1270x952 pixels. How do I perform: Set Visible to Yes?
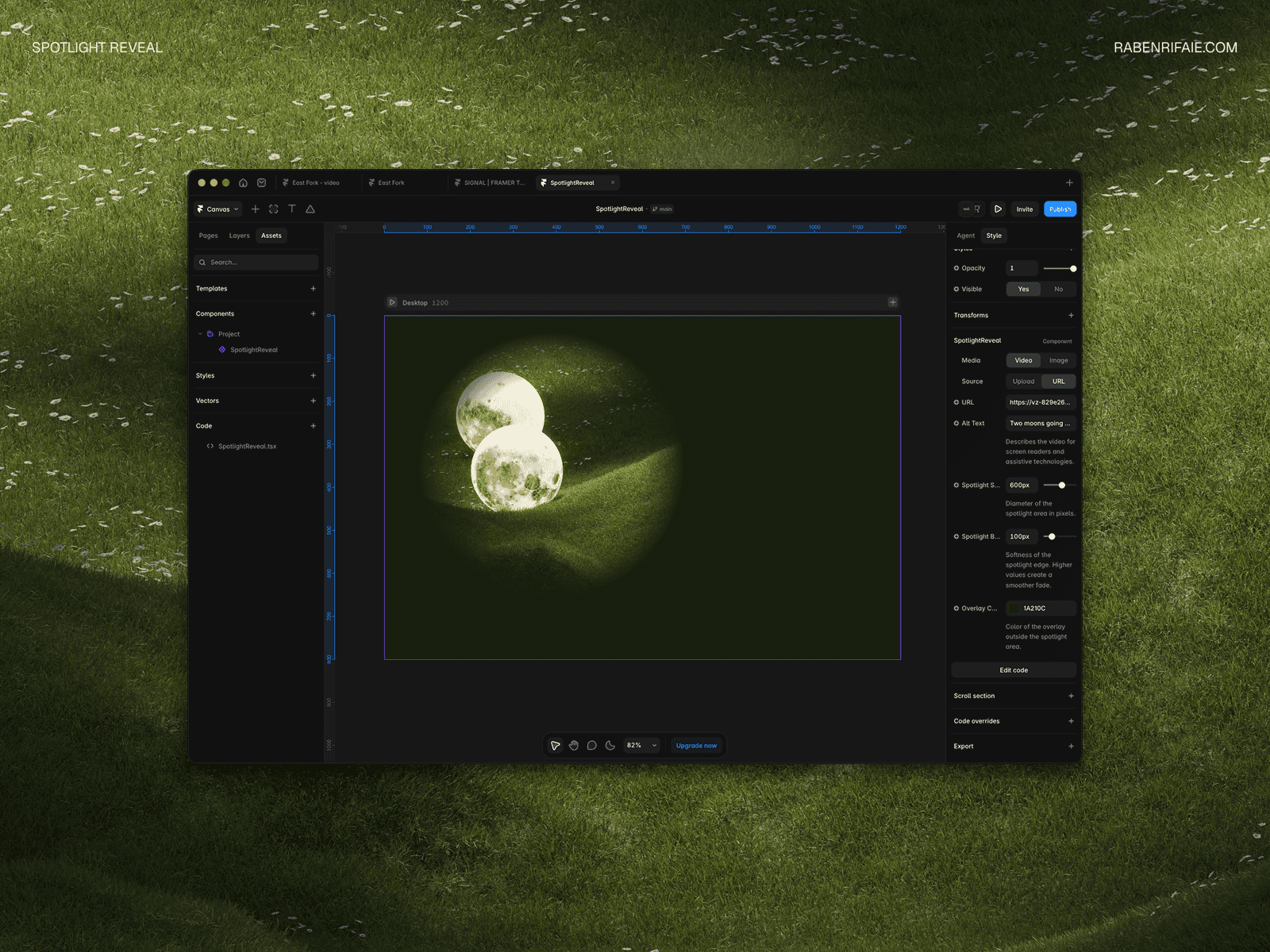pyautogui.click(x=1023, y=290)
